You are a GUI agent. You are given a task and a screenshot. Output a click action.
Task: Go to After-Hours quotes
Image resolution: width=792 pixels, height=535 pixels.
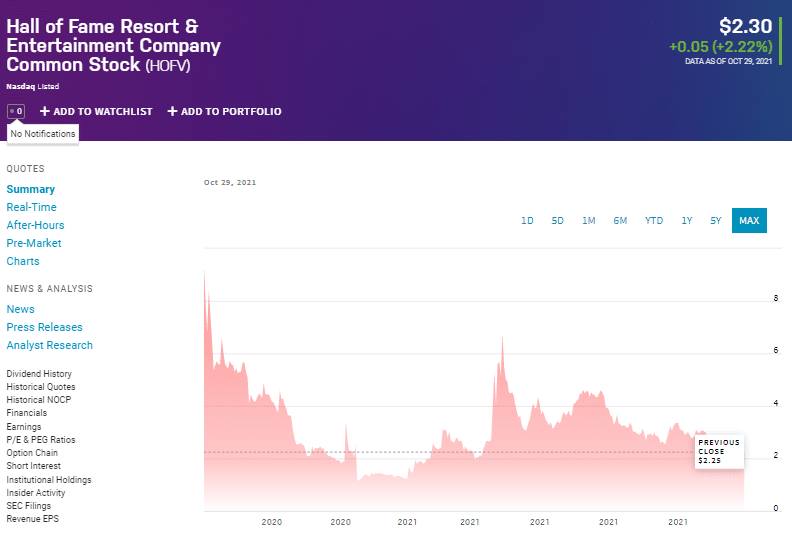pyautogui.click(x=35, y=225)
